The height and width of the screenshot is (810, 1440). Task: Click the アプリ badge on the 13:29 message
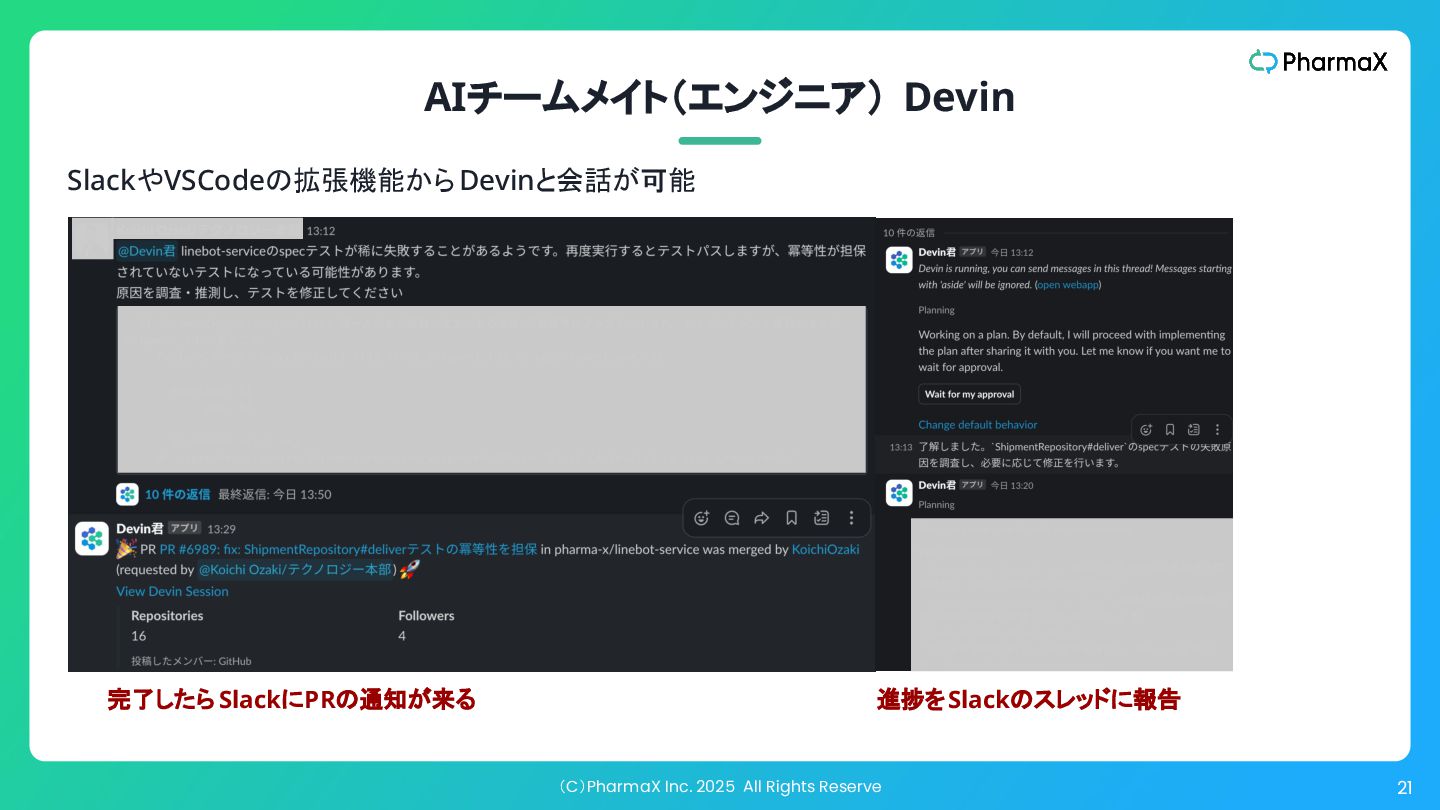pos(184,528)
